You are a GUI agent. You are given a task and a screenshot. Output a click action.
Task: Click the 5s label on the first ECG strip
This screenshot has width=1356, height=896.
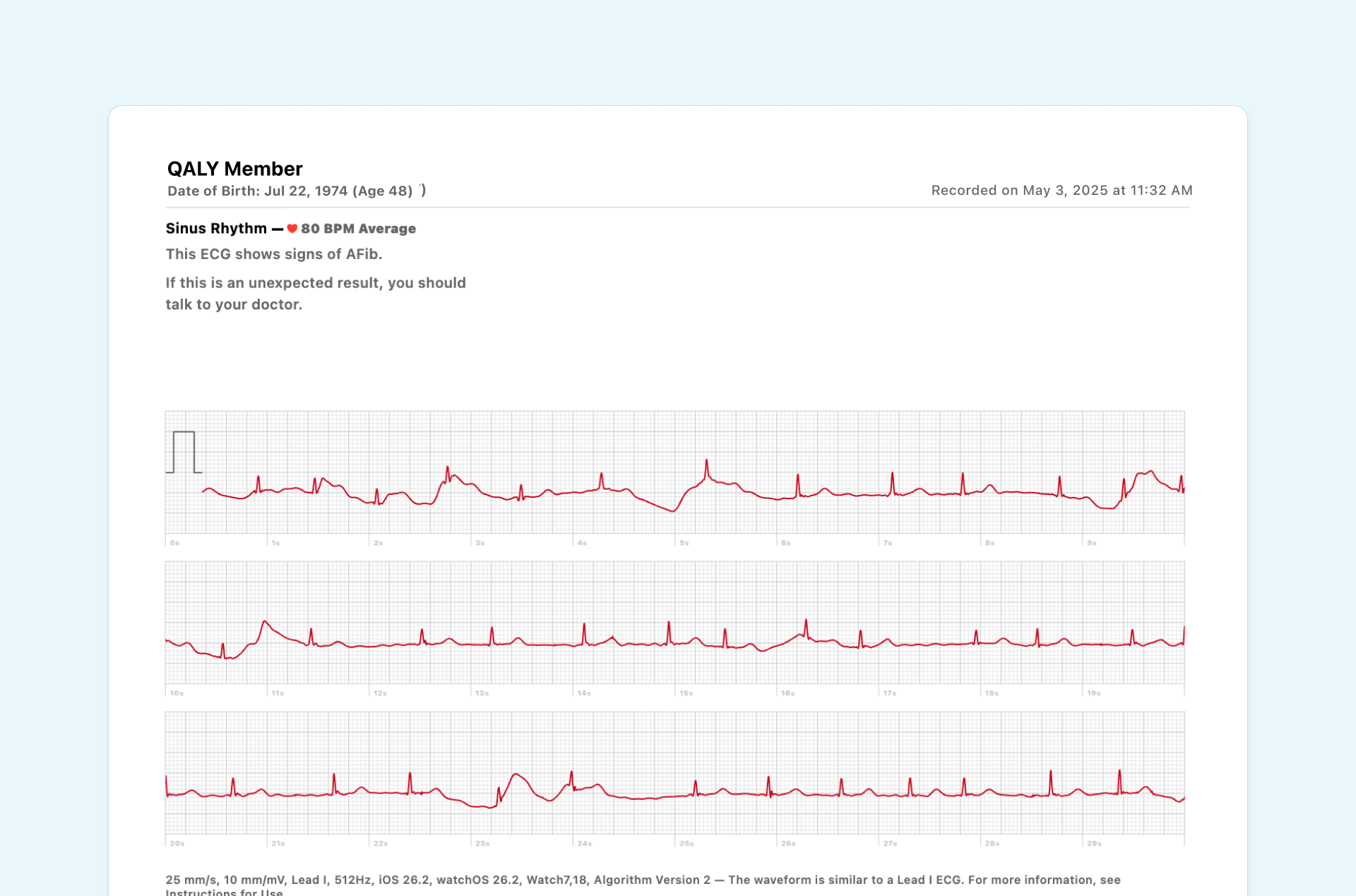click(x=684, y=542)
